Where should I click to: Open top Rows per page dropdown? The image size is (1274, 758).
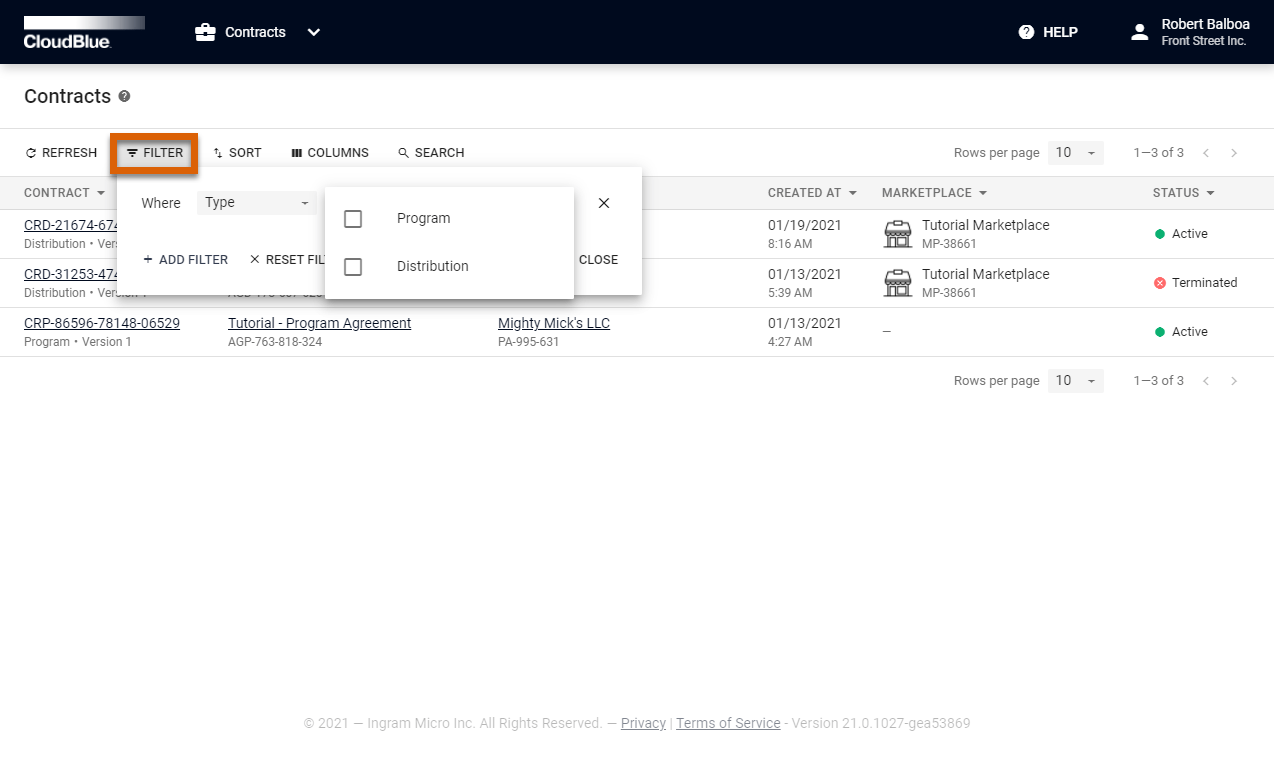tap(1076, 153)
